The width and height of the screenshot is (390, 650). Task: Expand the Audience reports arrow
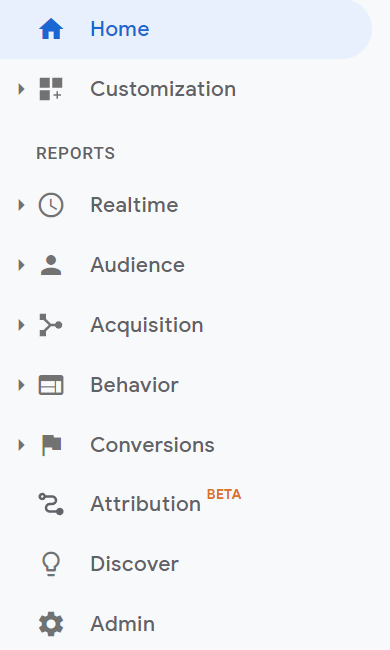click(x=21, y=265)
